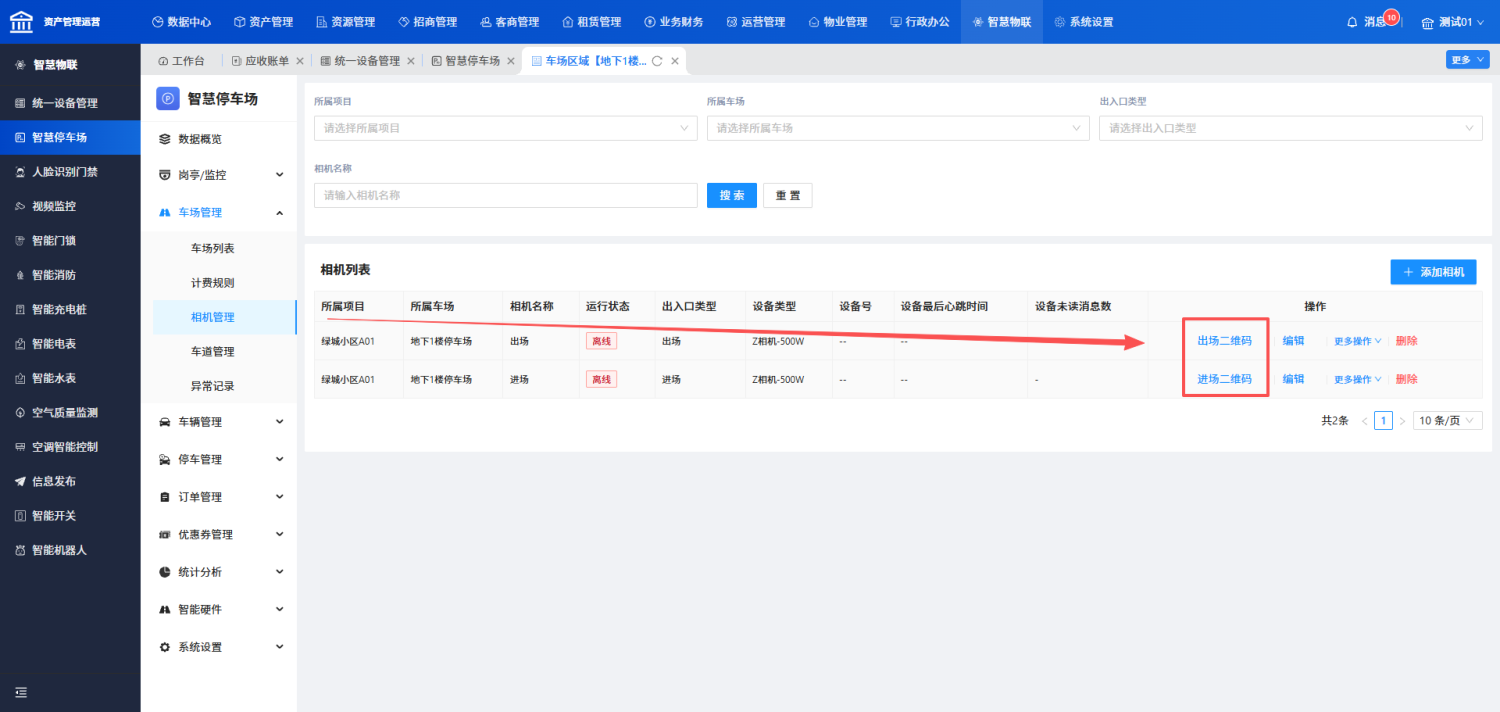The width and height of the screenshot is (1500, 712).
Task: Click the 资产管理运营 logo icon
Action: (x=21, y=21)
